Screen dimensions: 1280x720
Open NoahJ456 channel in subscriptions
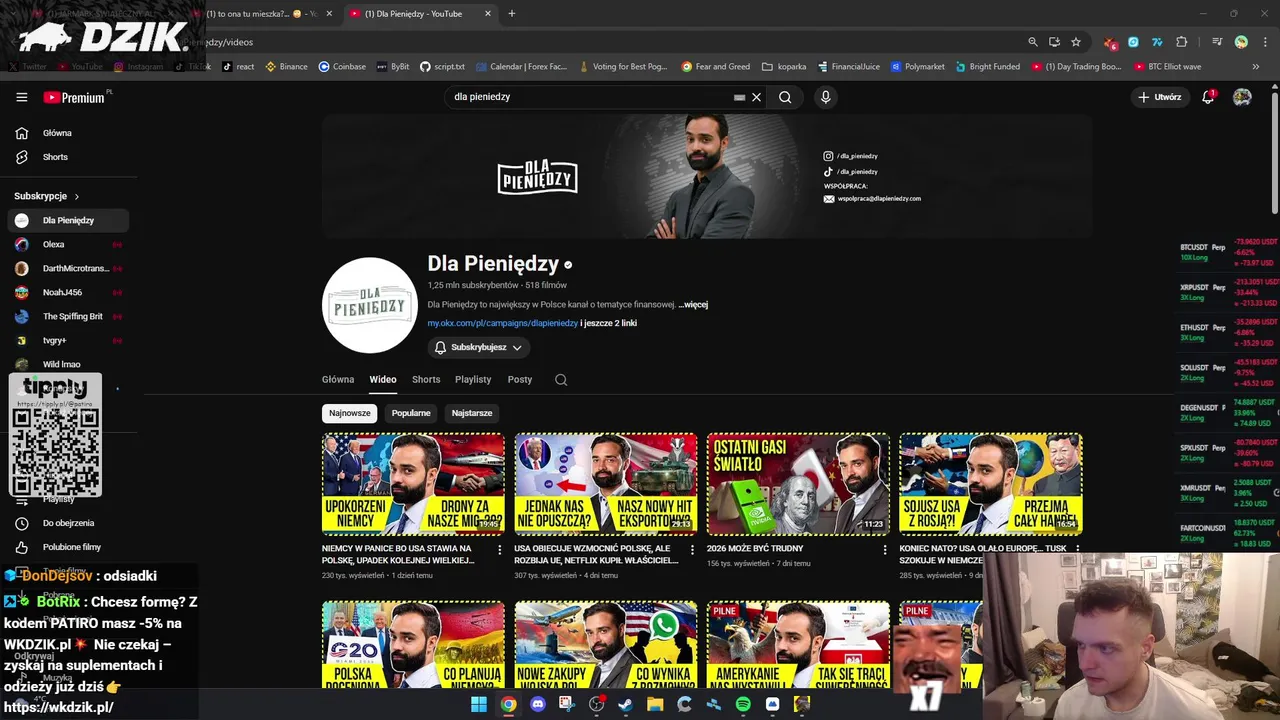point(68,292)
